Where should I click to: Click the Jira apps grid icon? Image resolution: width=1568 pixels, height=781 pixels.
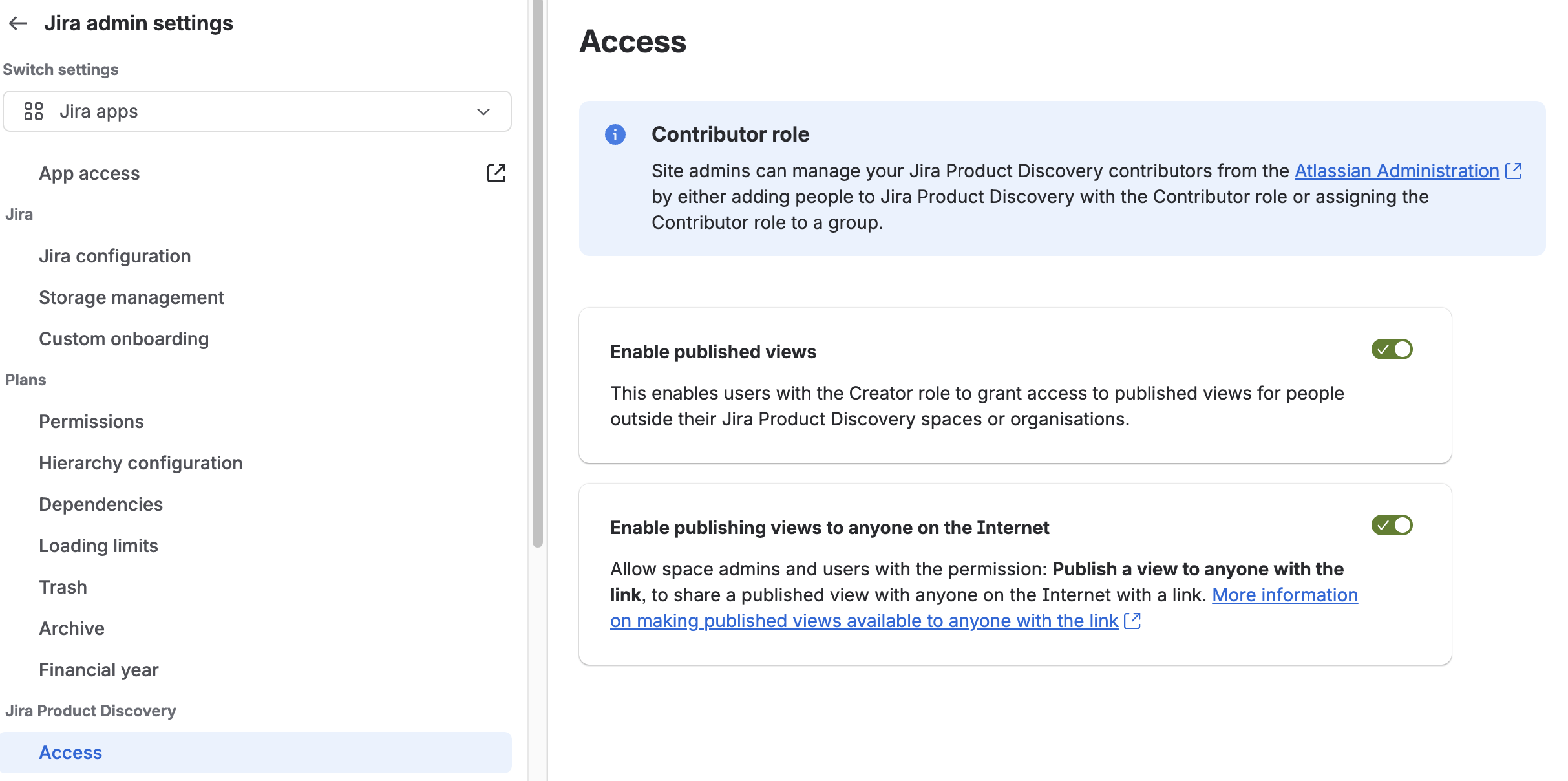(34, 111)
